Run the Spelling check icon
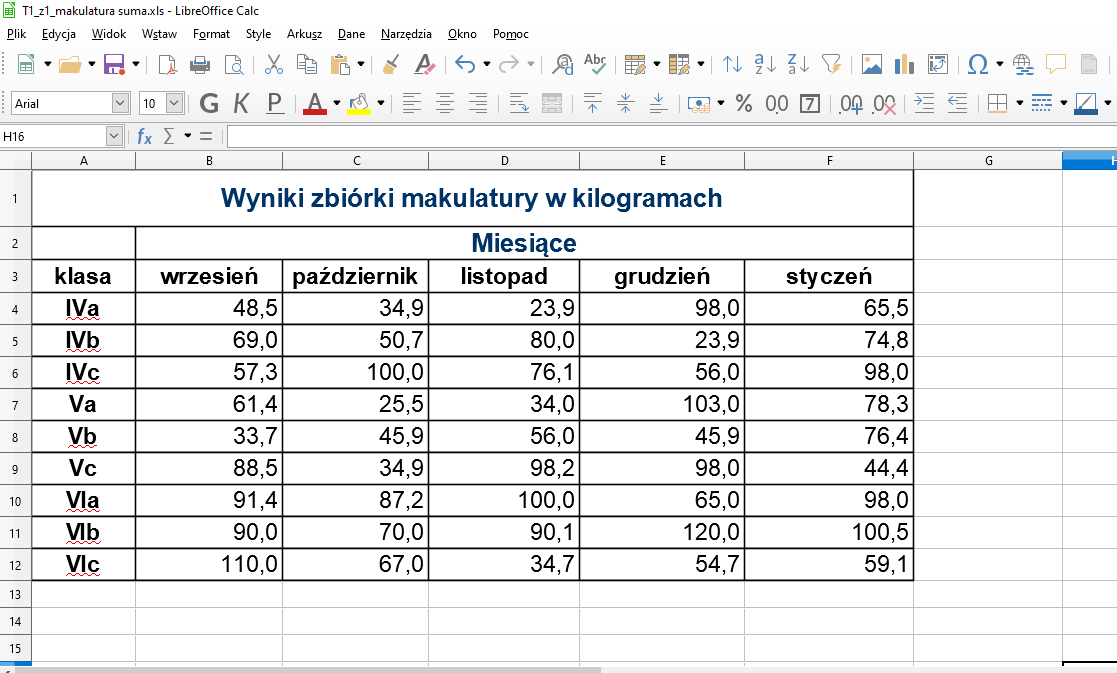The height and width of the screenshot is (673, 1117). pyautogui.click(x=595, y=65)
